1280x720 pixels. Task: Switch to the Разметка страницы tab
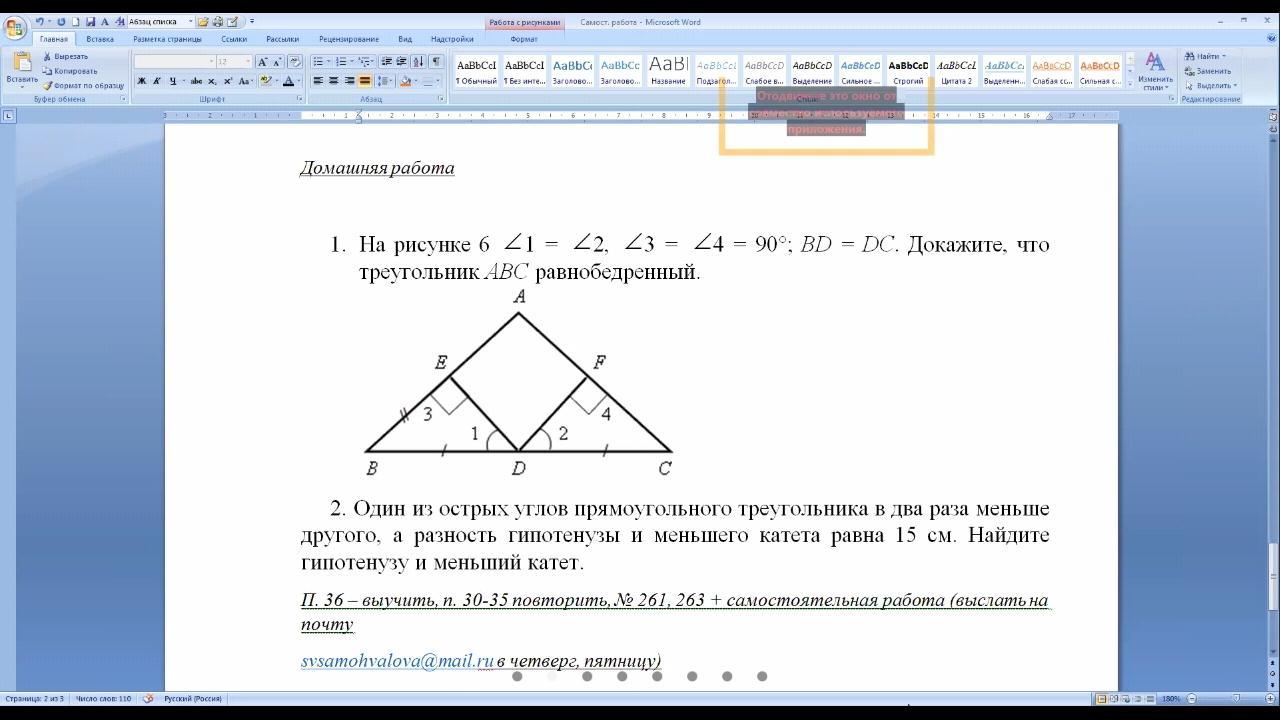point(167,39)
